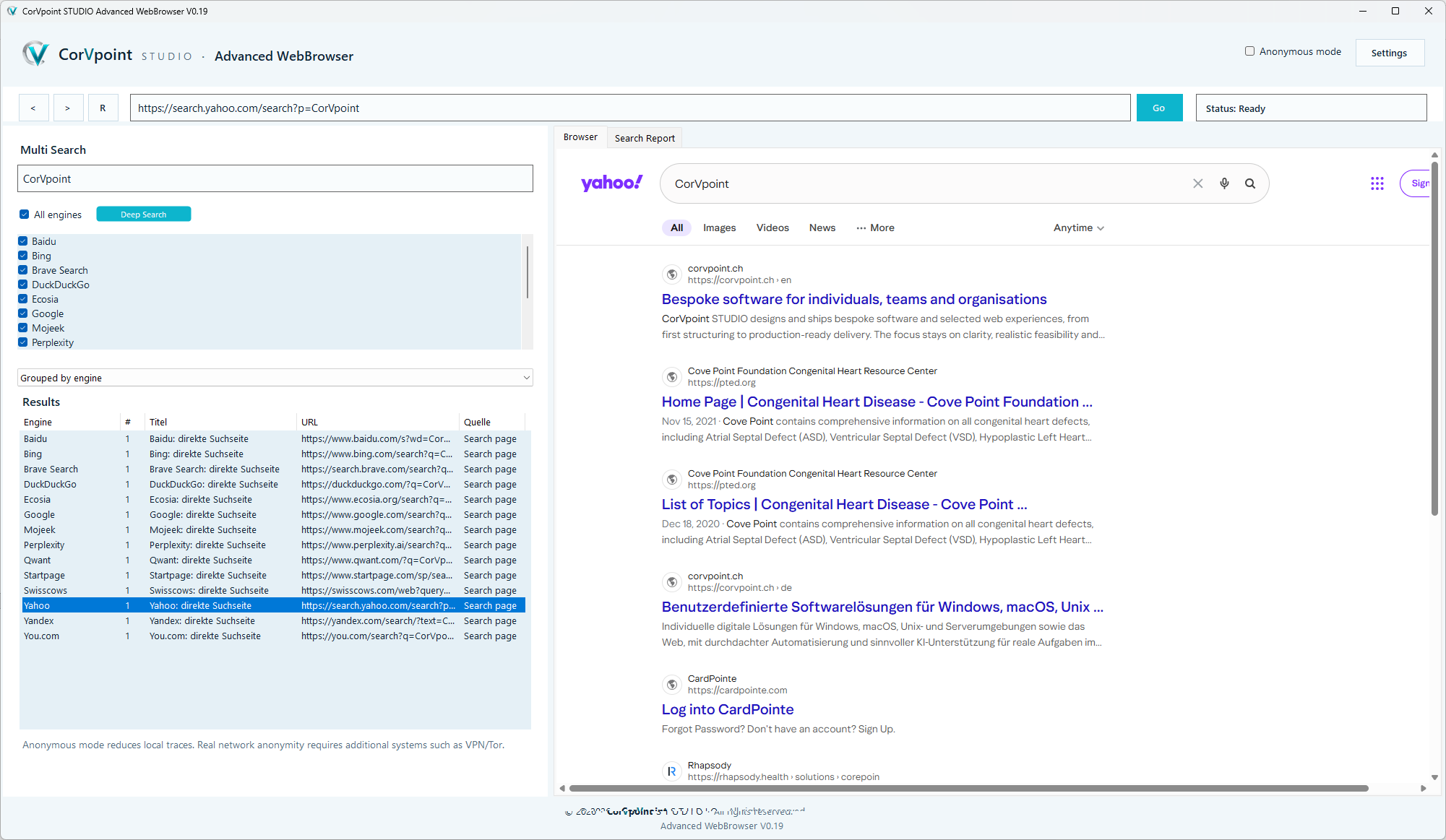Uncheck the Mojeek engine checkbox
Image resolution: width=1446 pixels, height=840 pixels.
(23, 328)
